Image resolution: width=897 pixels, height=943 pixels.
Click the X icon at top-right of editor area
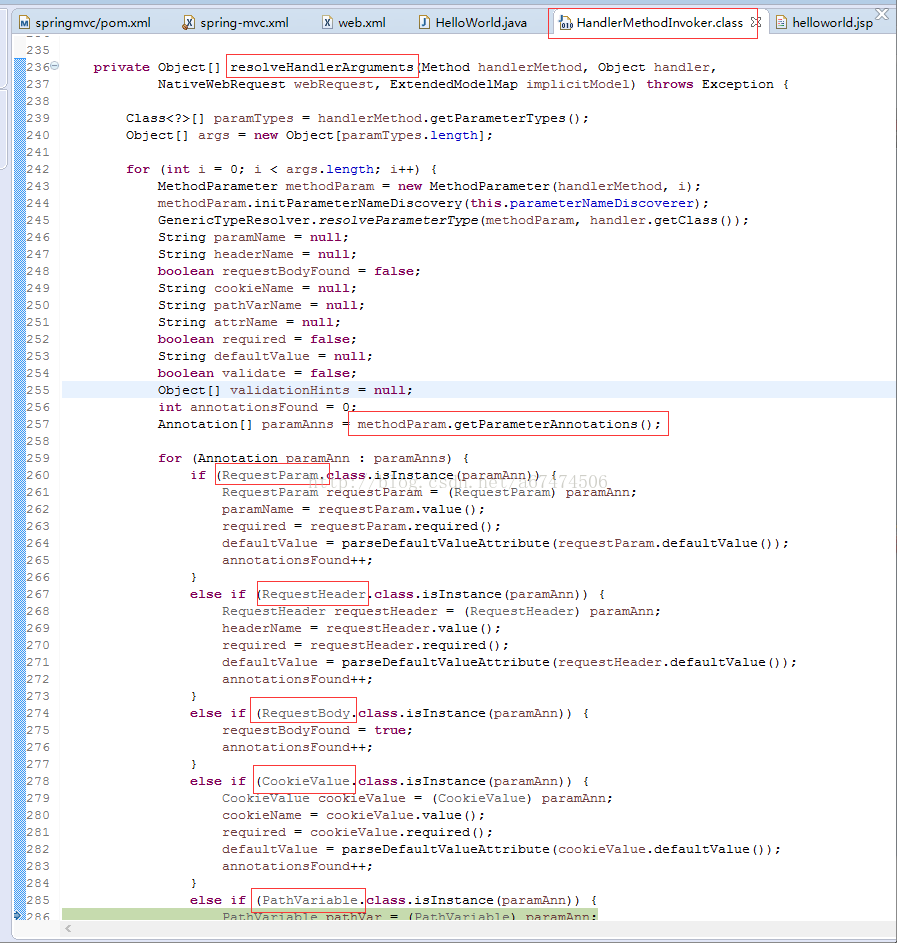881,13
